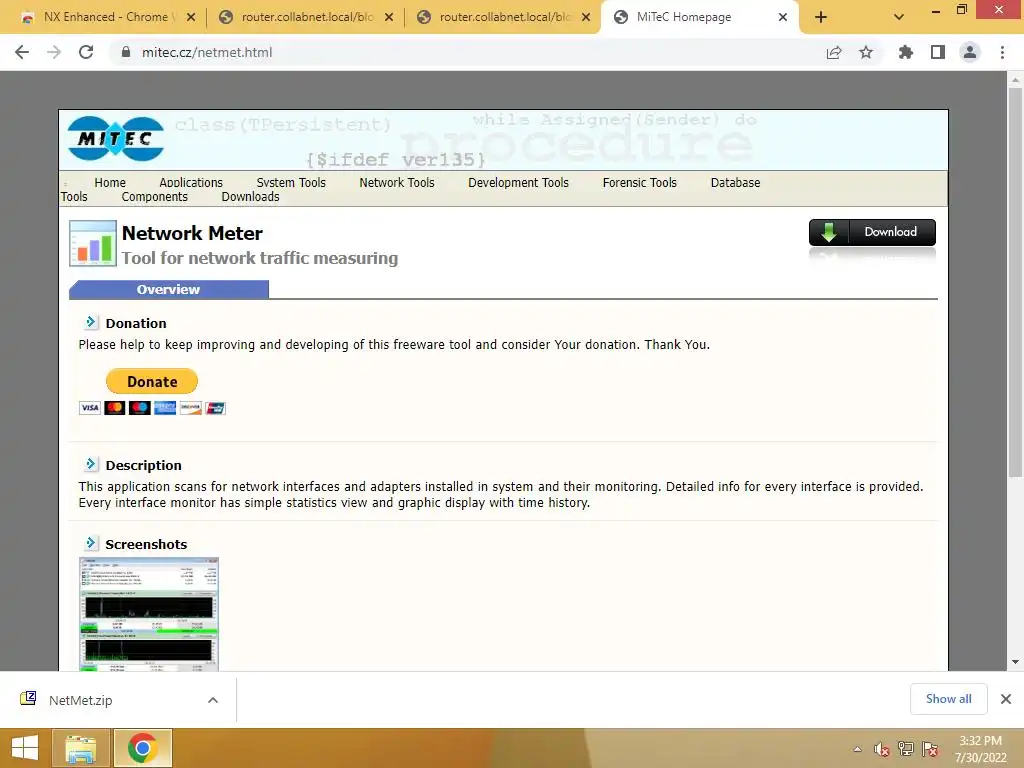Image resolution: width=1024 pixels, height=768 pixels.
Task: Click the NetMet.zip file icon
Action: [28, 698]
